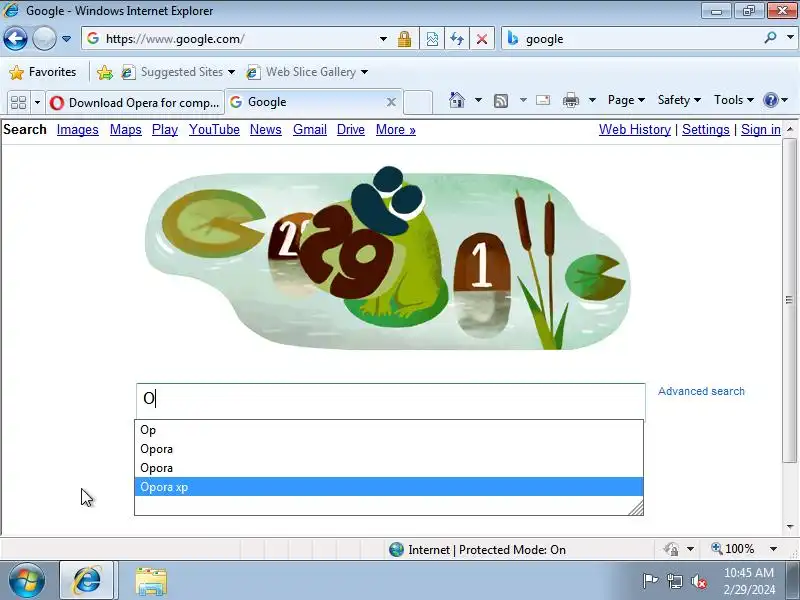Image resolution: width=800 pixels, height=600 pixels.
Task: Open the Page menu
Action: point(627,100)
